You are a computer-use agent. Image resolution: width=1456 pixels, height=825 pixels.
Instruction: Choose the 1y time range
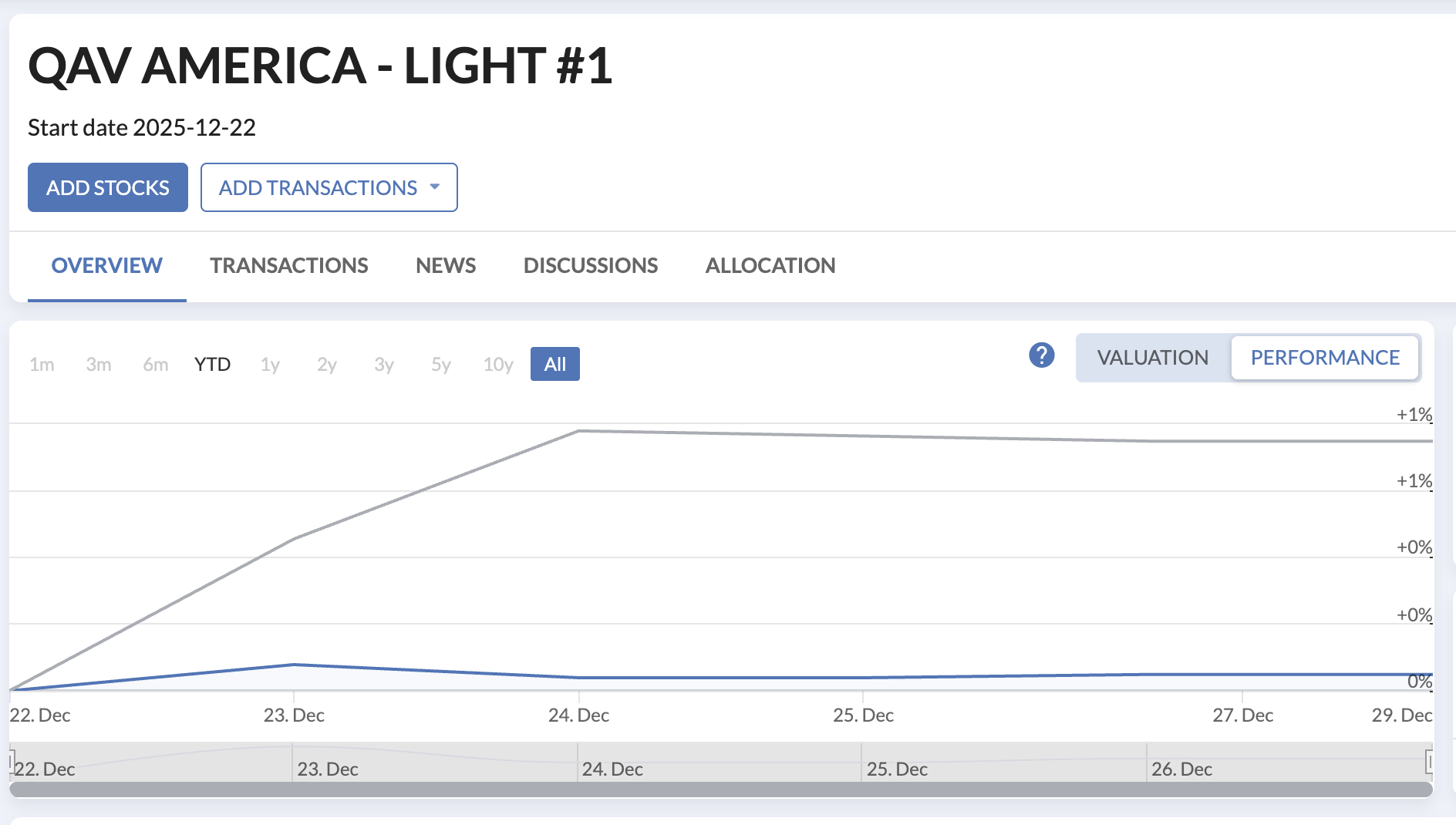pos(270,364)
